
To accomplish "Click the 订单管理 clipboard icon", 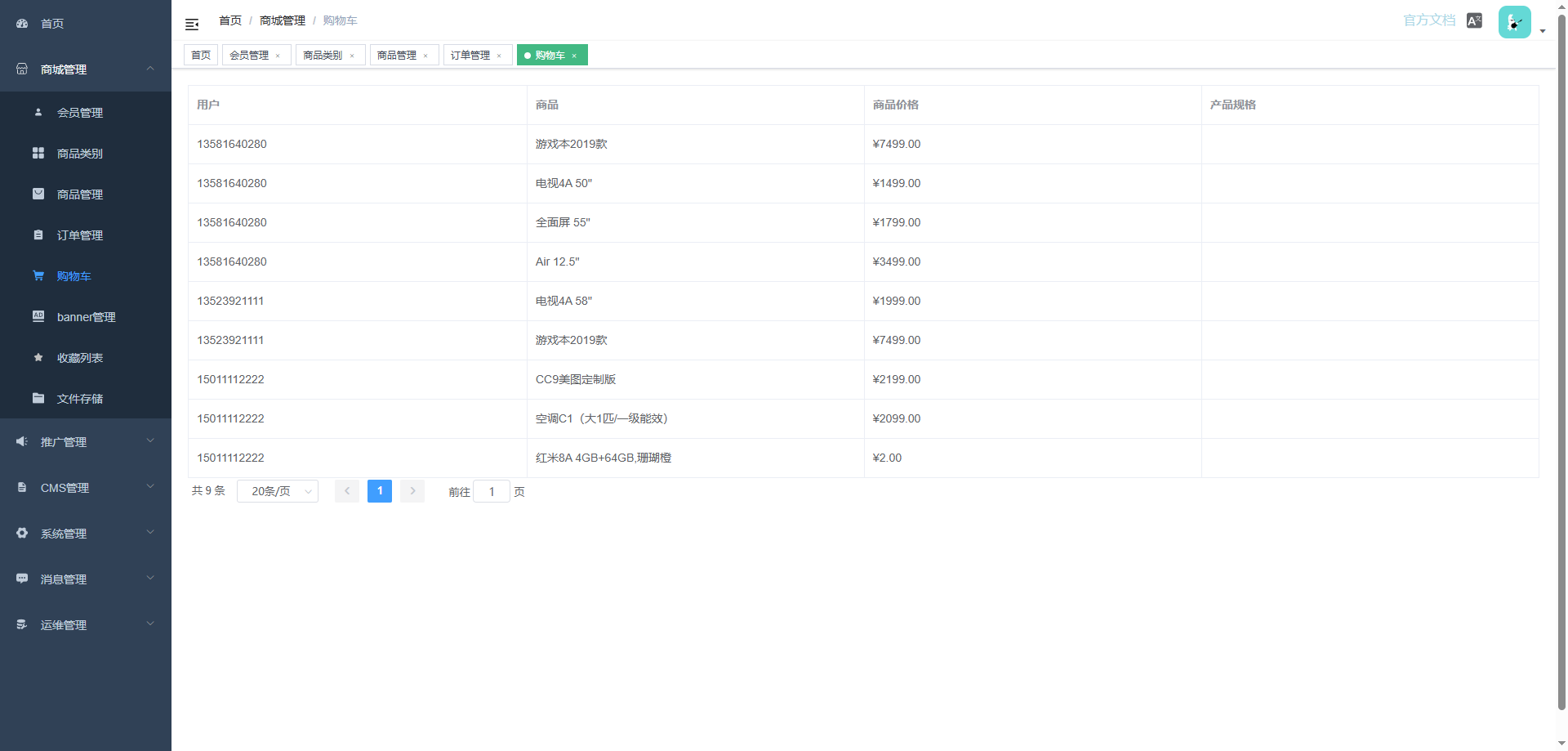I will coord(38,235).
